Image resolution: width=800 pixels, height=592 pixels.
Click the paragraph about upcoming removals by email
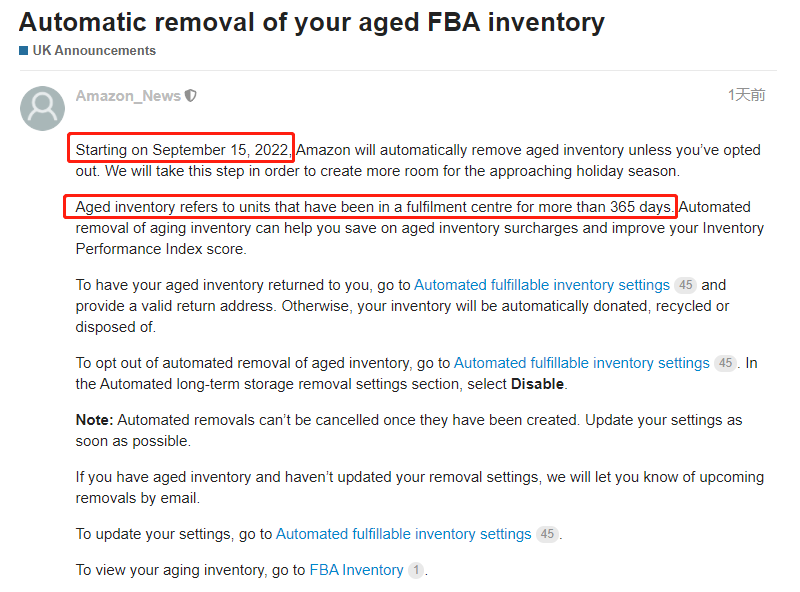click(x=419, y=486)
